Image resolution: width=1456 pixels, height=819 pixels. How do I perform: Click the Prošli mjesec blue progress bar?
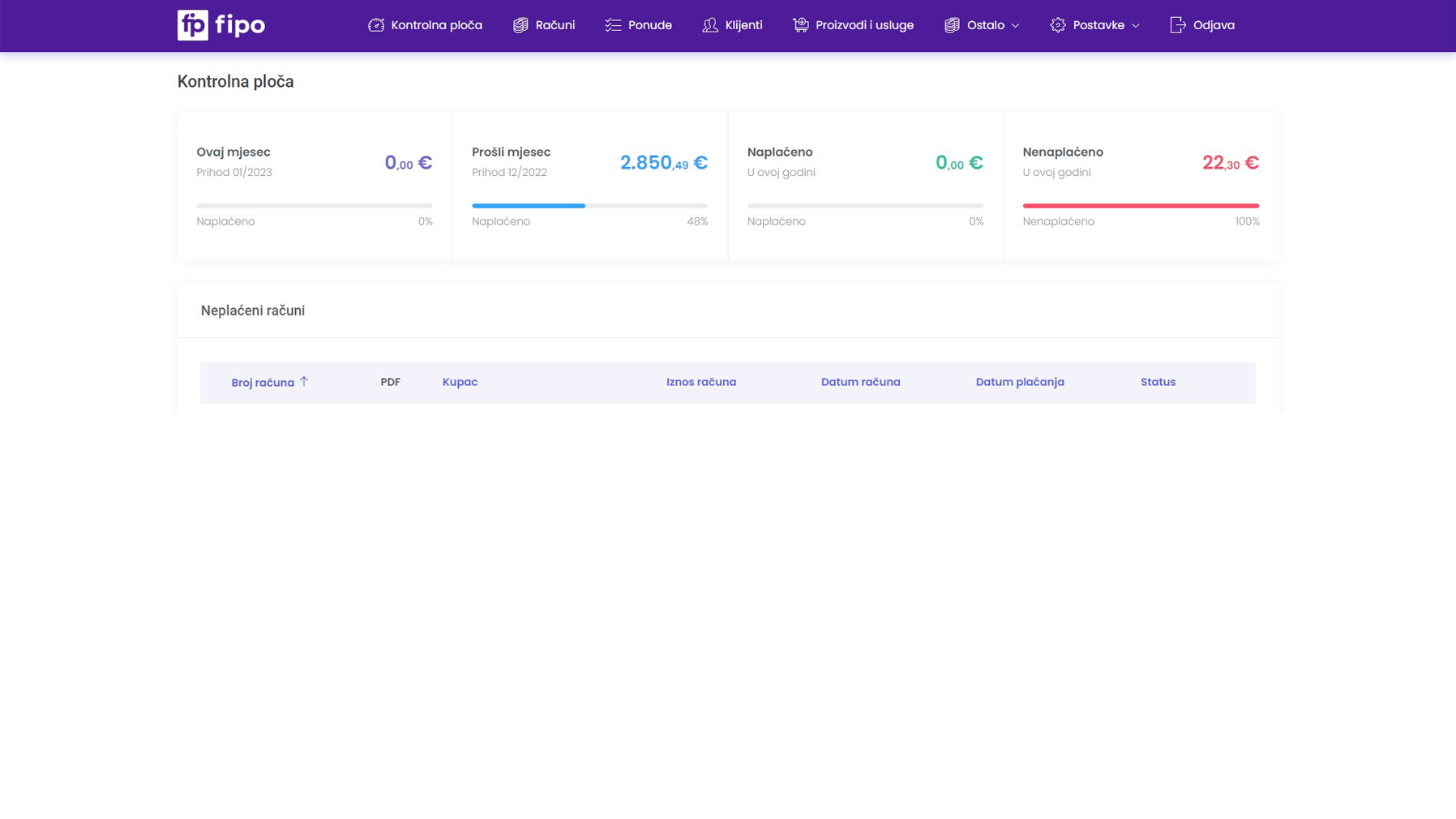click(529, 206)
